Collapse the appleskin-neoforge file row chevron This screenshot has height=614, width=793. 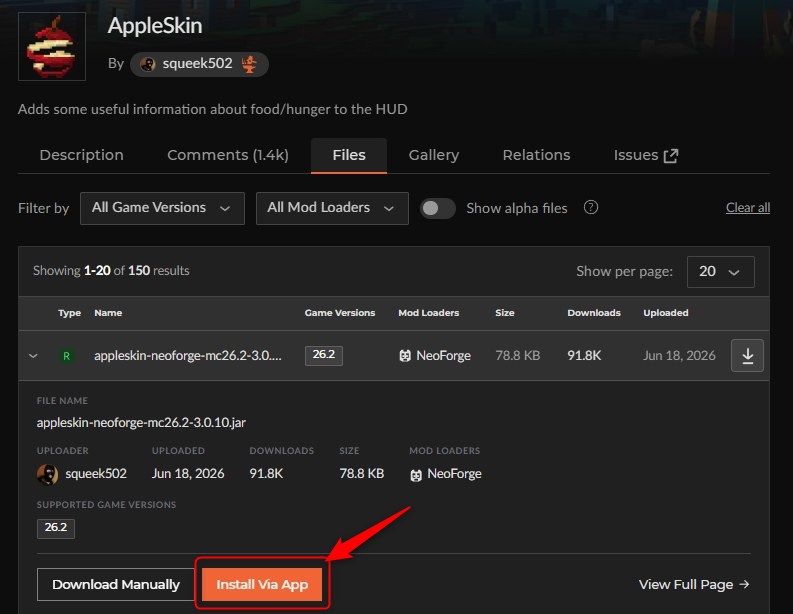[x=33, y=356]
